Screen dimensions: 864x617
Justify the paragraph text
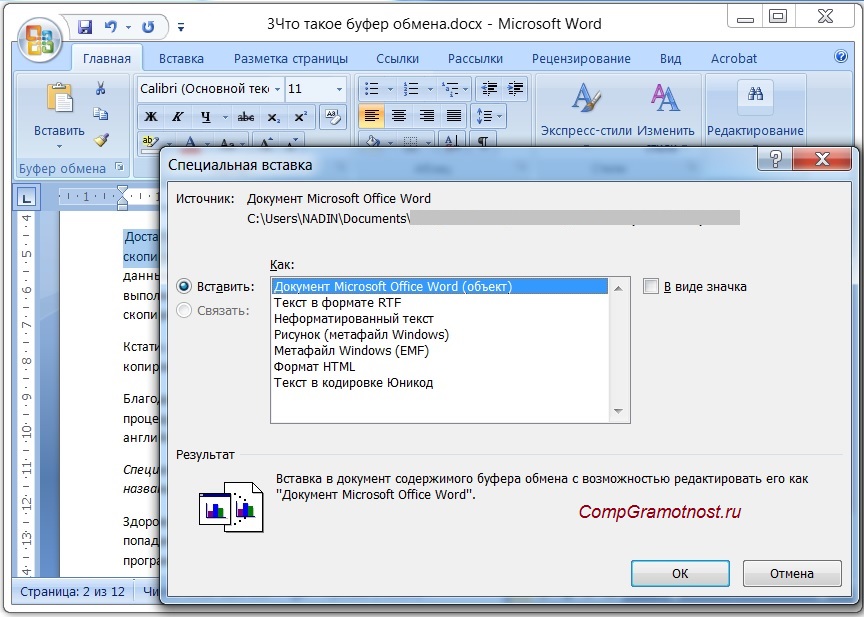[x=453, y=116]
